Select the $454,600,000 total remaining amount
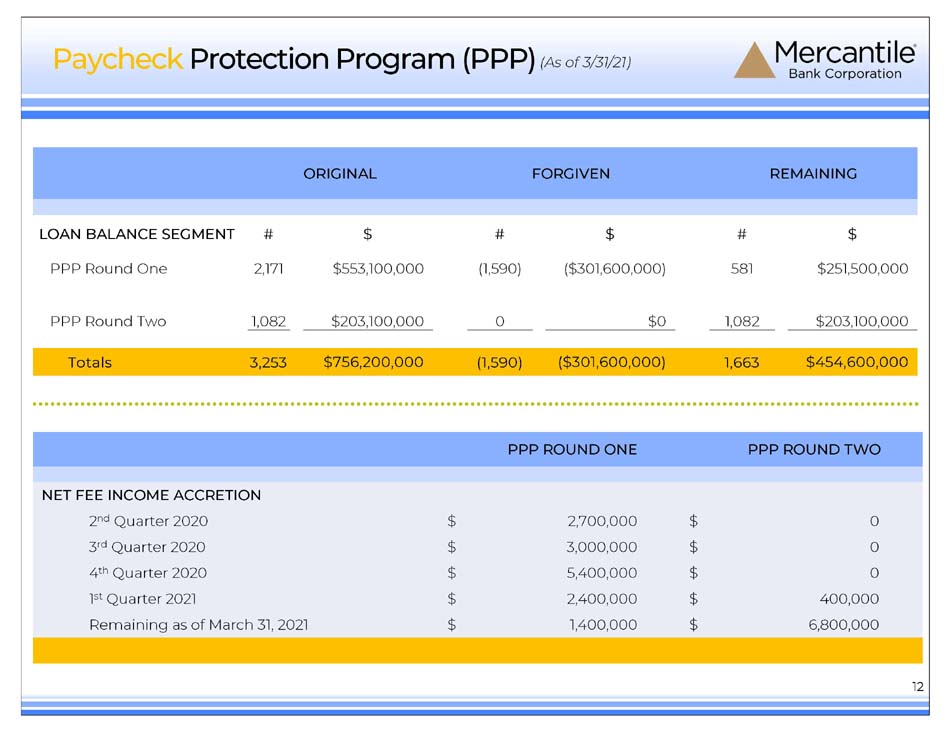 pos(857,362)
